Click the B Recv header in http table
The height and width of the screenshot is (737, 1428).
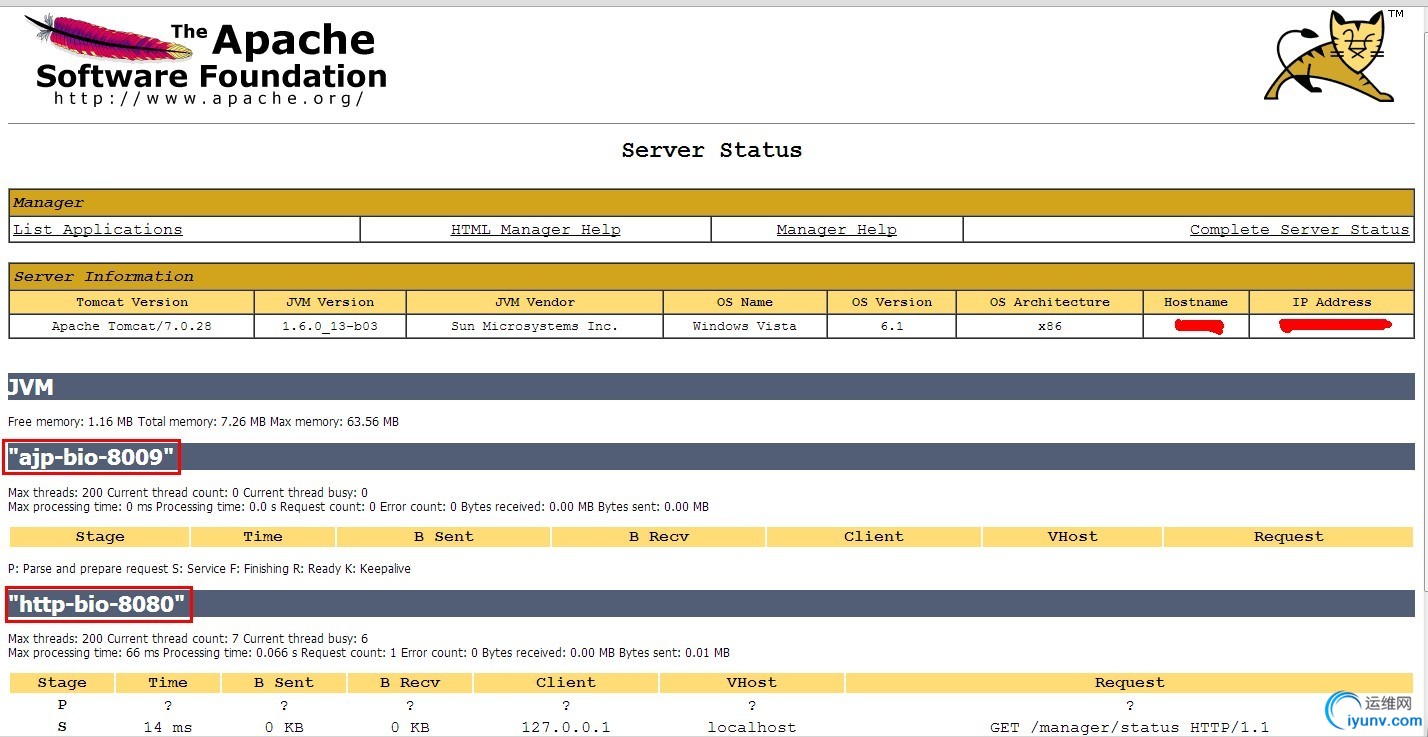click(410, 683)
